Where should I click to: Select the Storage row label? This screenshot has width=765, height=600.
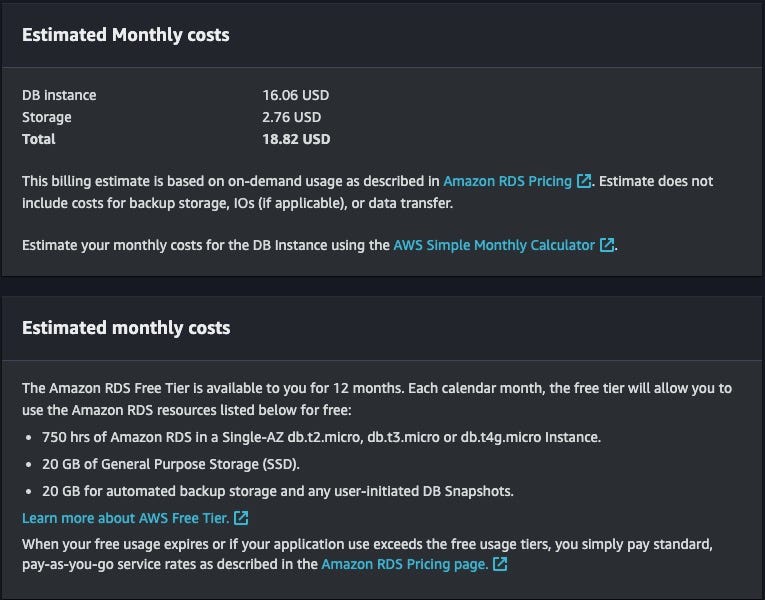pyautogui.click(x=47, y=117)
